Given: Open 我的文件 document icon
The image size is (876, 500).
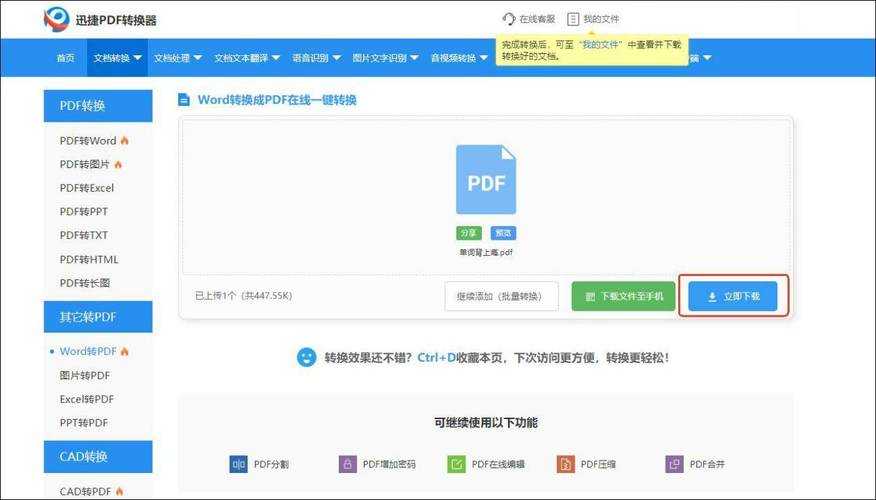Looking at the screenshot, I should pyautogui.click(x=573, y=19).
